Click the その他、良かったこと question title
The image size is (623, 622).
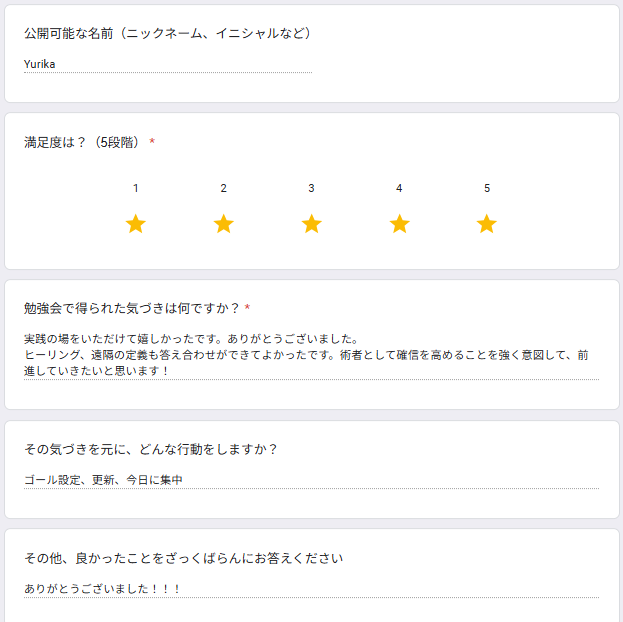(x=183, y=558)
